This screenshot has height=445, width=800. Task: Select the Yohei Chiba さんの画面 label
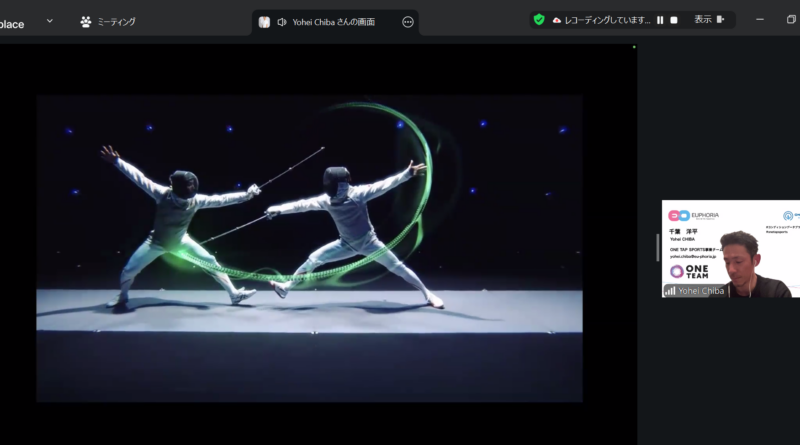point(334,21)
